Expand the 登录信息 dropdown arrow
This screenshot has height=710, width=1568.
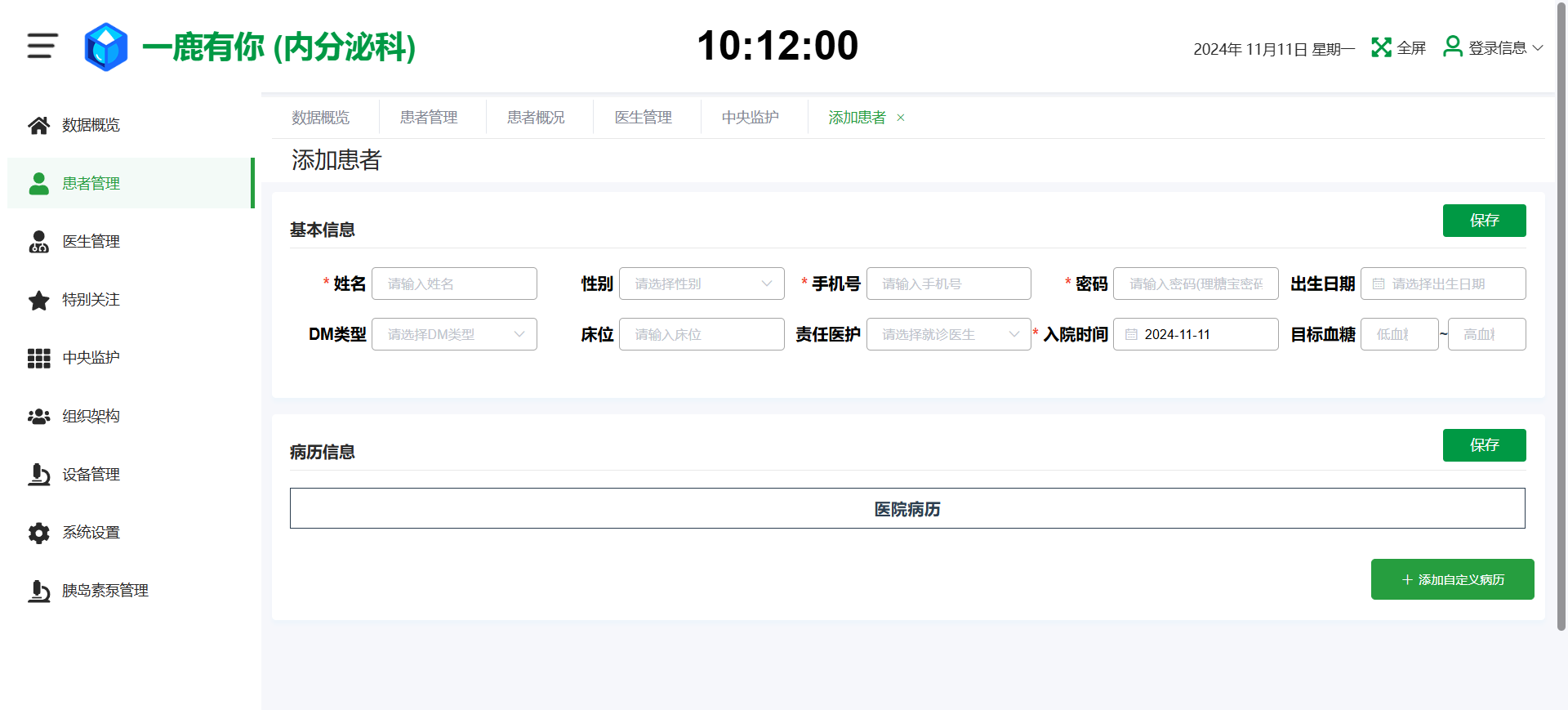click(x=1538, y=48)
